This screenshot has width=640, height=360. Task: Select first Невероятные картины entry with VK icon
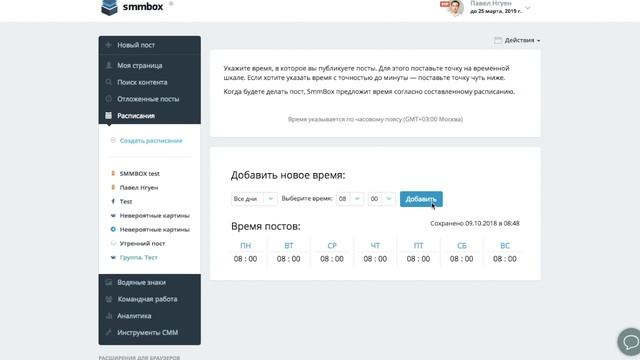154,215
